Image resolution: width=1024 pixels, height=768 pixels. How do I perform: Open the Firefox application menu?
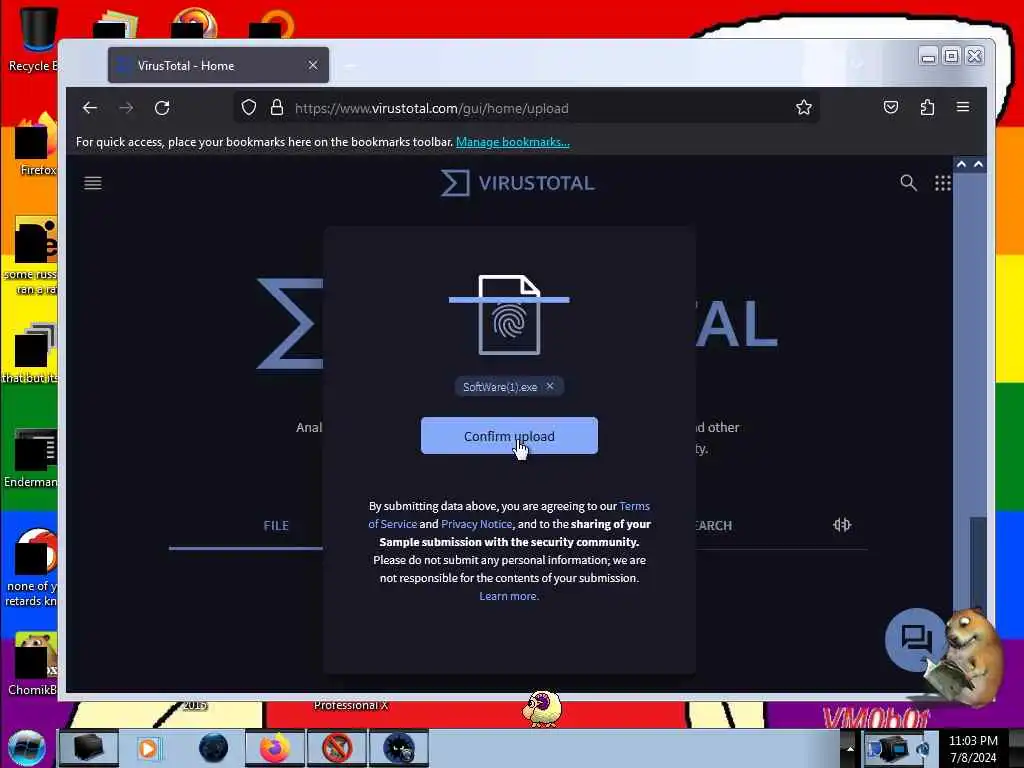tap(963, 107)
